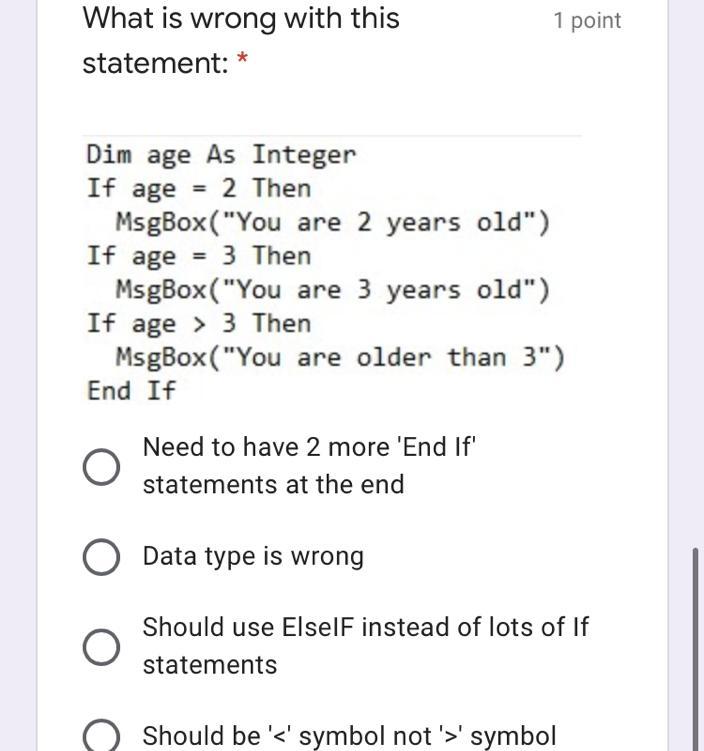Choose the "Should use ElseIF" radio button
Screen dimensions: 704x751
pos(101,647)
